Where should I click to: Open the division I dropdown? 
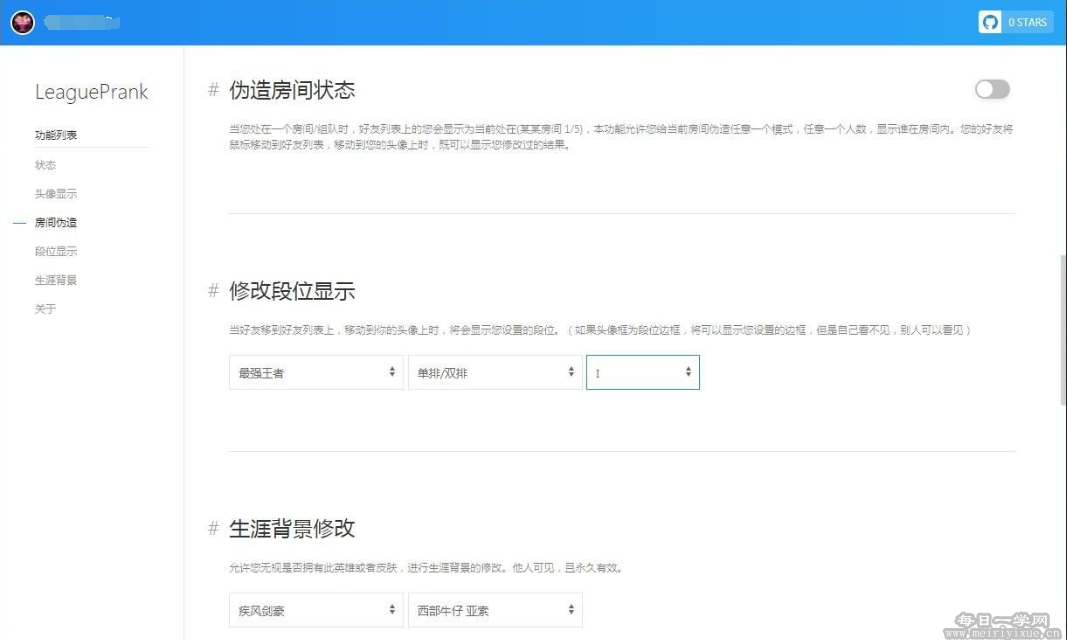pos(643,372)
